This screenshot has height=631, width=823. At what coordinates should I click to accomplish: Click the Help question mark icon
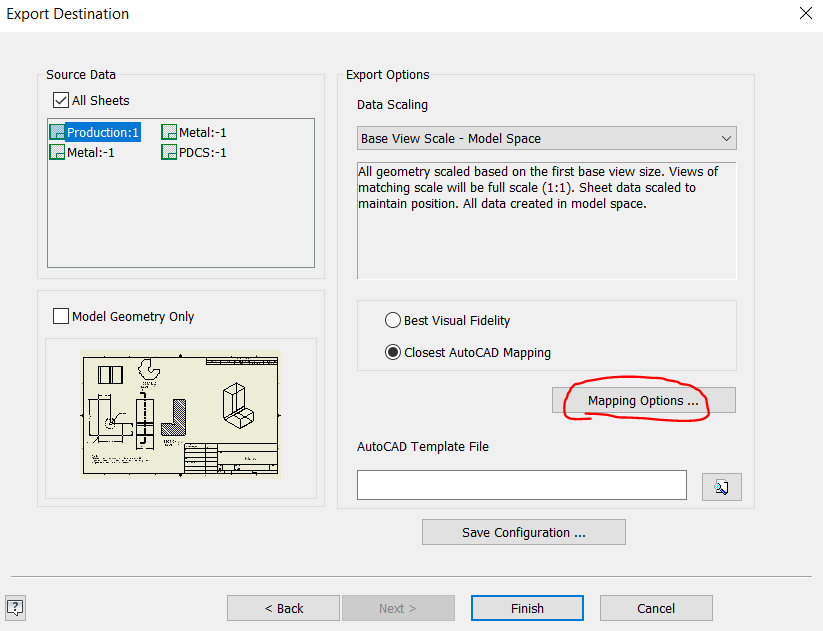14,608
